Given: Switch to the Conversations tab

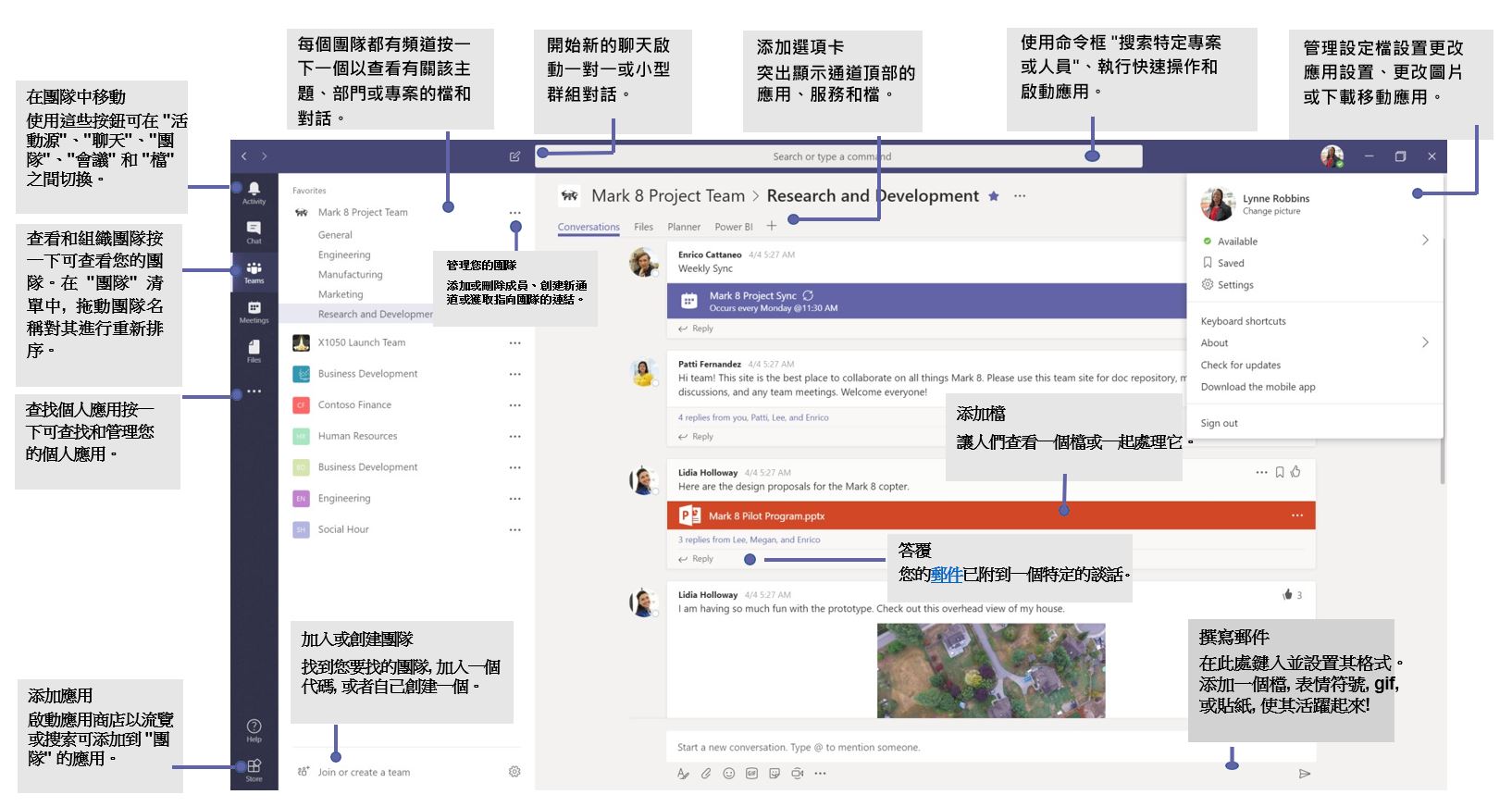Looking at the screenshot, I should tap(589, 227).
